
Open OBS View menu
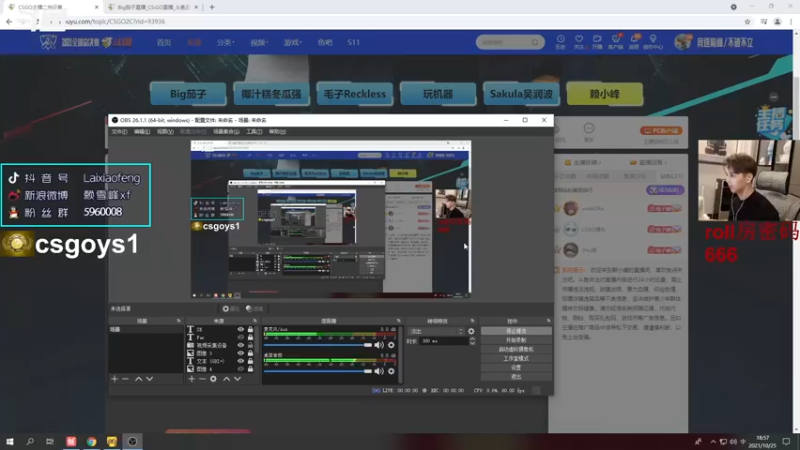coord(165,132)
